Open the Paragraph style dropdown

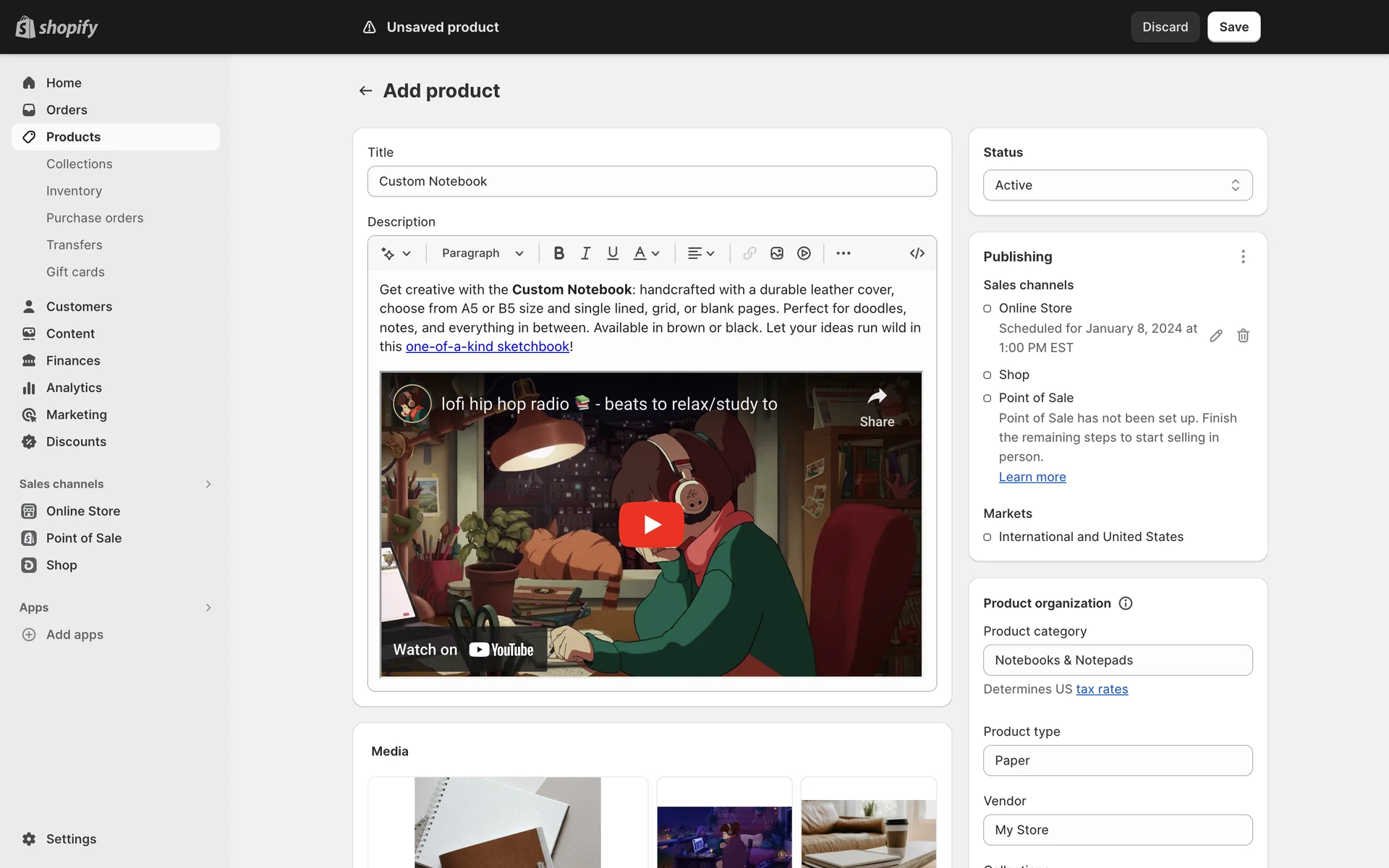click(483, 253)
